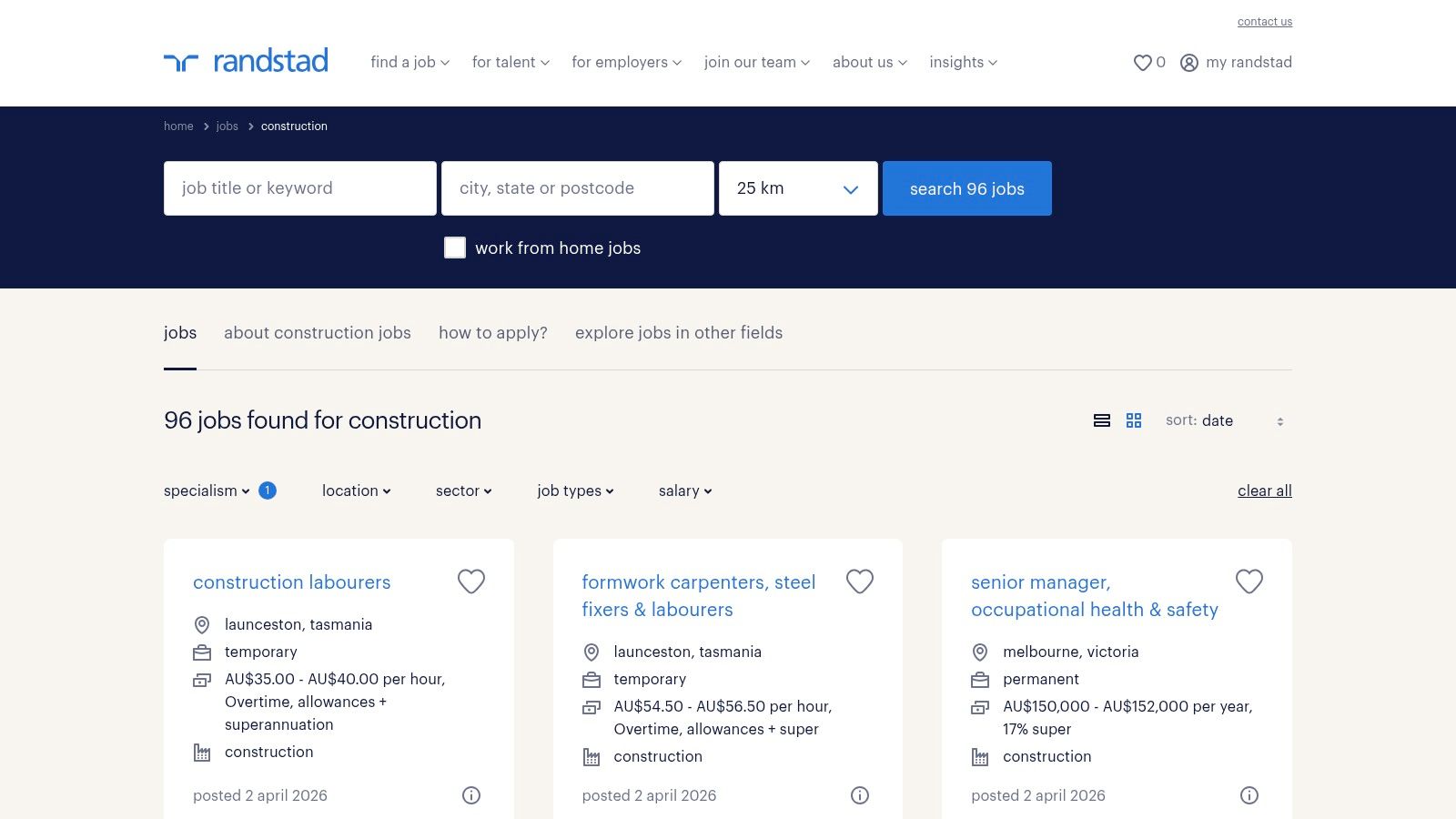The image size is (1456, 819).
Task: View info icon on formwork carpenters card
Action: tap(860, 795)
